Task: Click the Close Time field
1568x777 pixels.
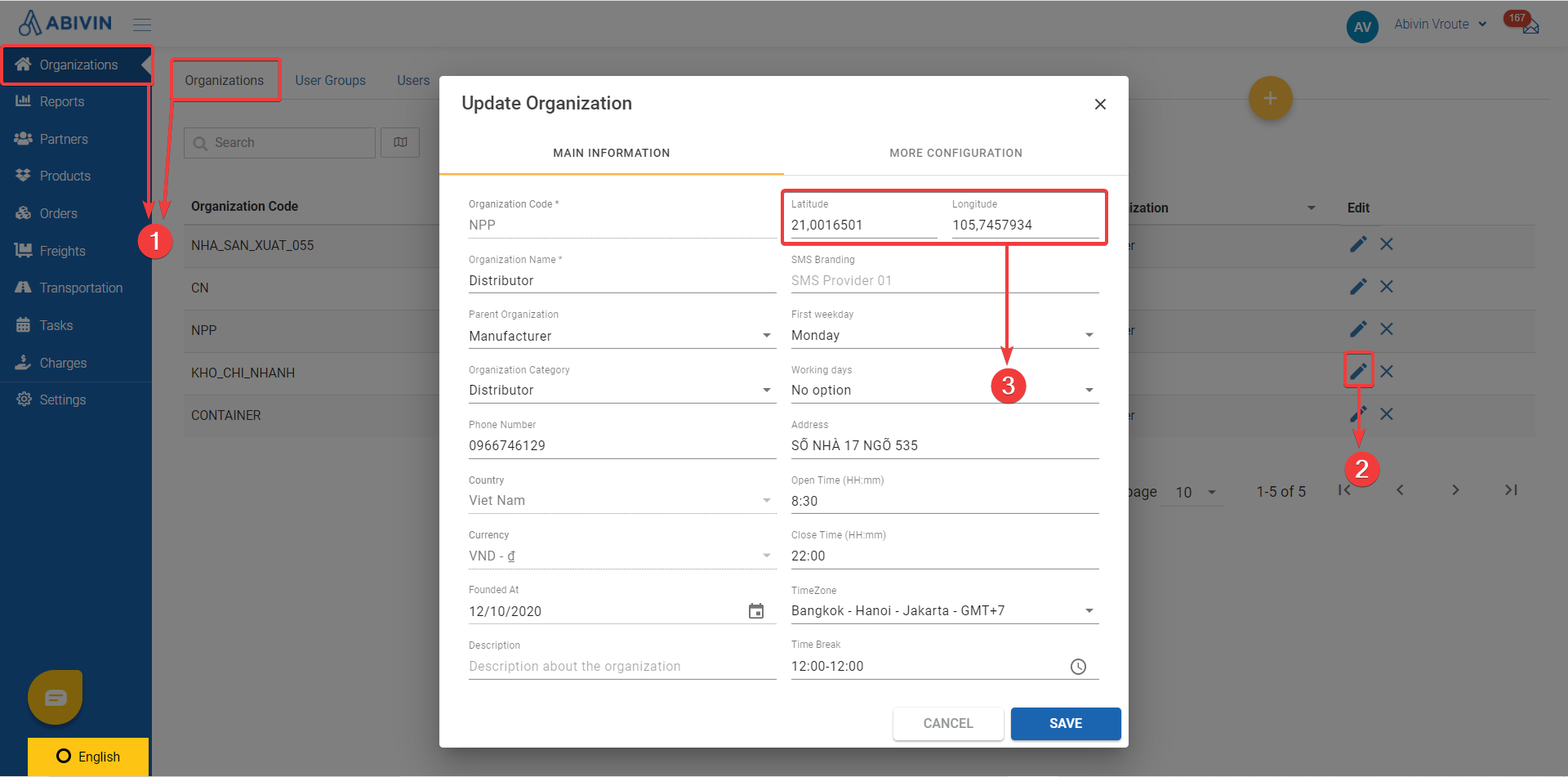Action: point(945,556)
